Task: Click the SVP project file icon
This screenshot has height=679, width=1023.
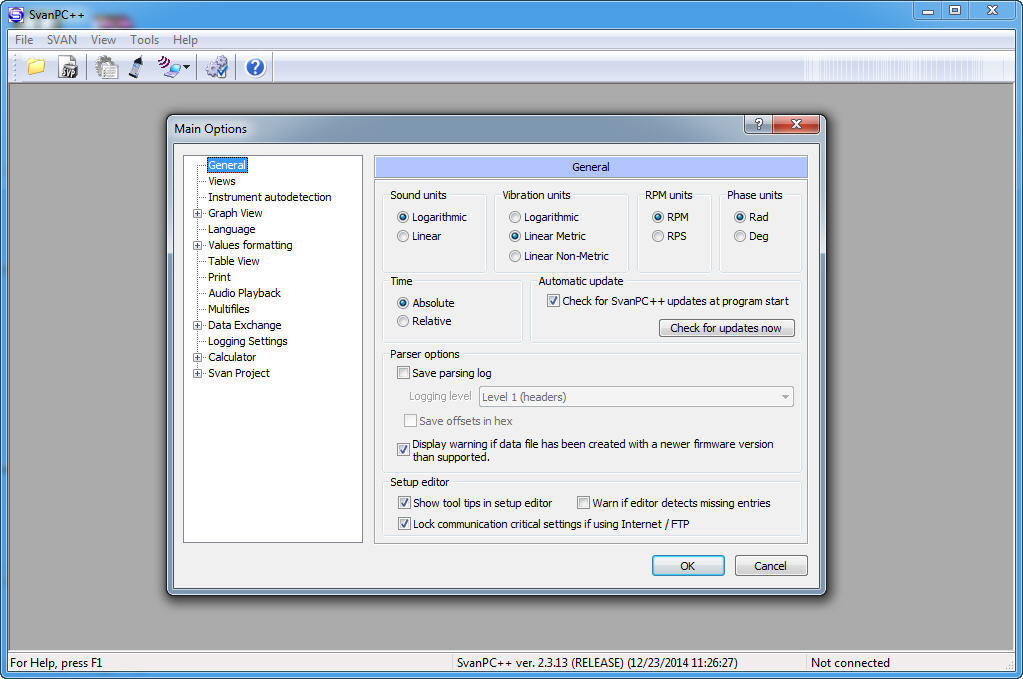Action: coord(69,67)
